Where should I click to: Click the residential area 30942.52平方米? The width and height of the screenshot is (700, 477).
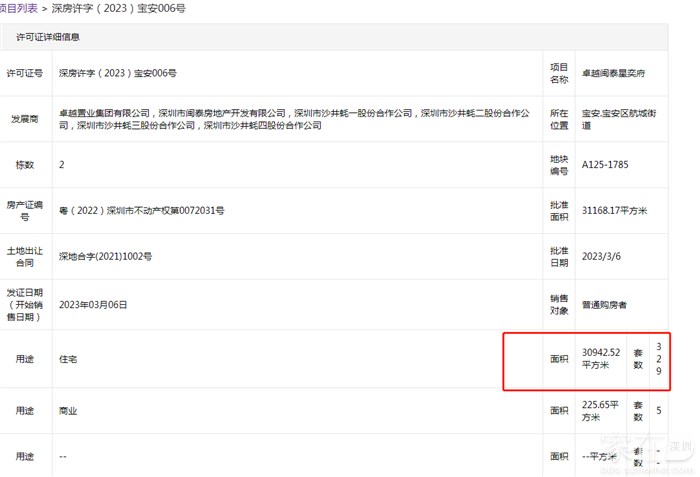pos(601,358)
